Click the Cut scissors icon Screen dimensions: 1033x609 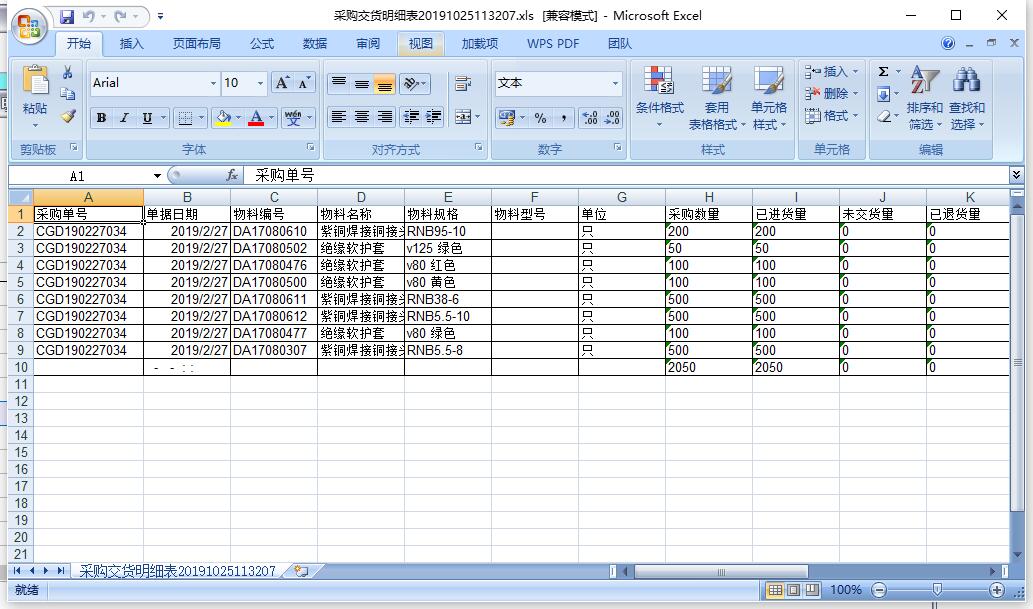[x=68, y=73]
